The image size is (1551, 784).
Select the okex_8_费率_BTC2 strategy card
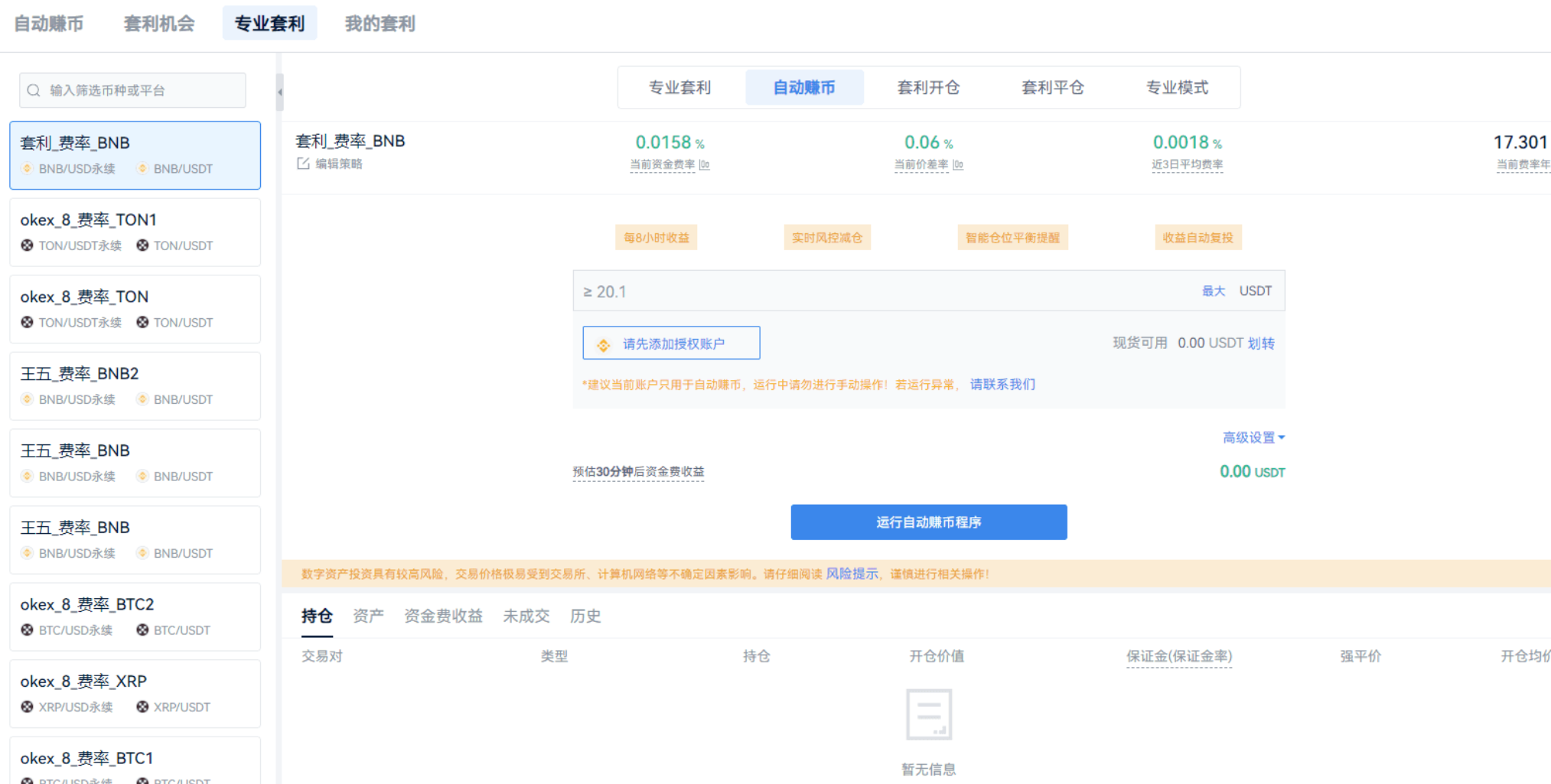coord(135,616)
